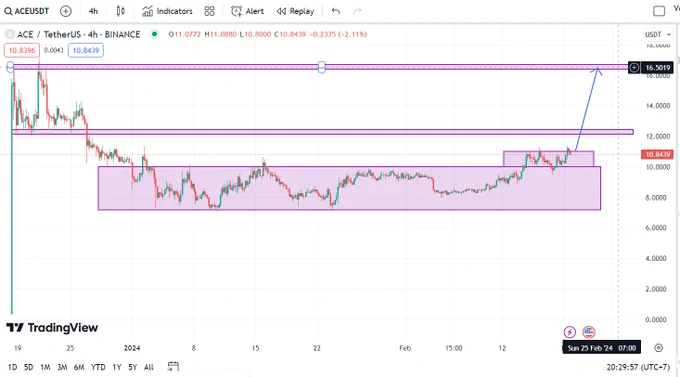Image resolution: width=680 pixels, height=377 pixels.
Task: Open the layout setup square icon
Action: 659,11
